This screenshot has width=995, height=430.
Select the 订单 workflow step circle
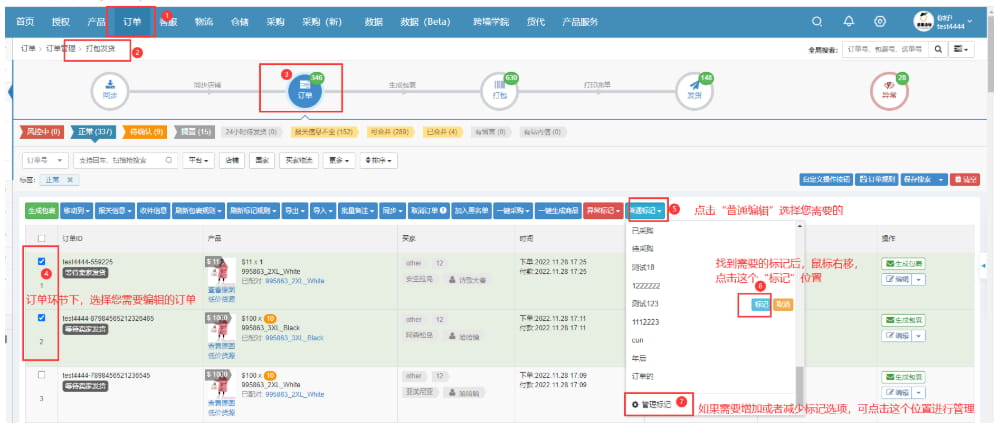[304, 90]
